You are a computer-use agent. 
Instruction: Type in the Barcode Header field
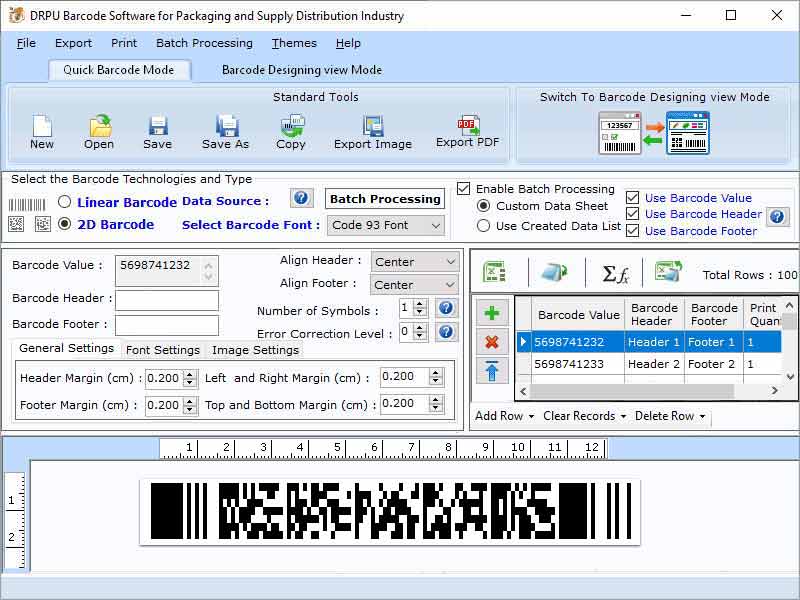coord(165,301)
